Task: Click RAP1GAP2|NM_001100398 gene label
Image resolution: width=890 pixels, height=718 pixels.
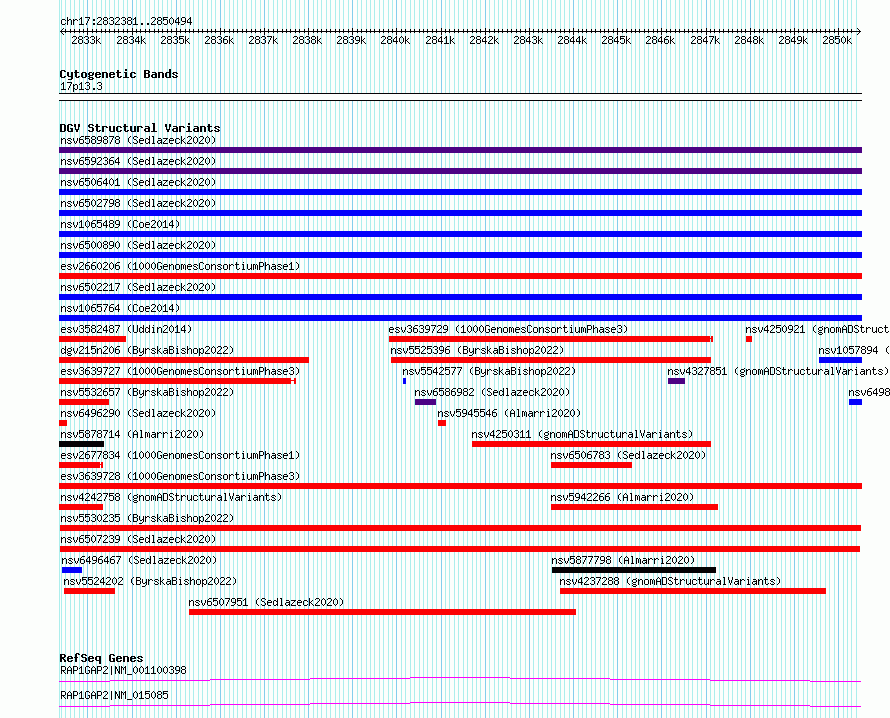Action: [x=123, y=670]
